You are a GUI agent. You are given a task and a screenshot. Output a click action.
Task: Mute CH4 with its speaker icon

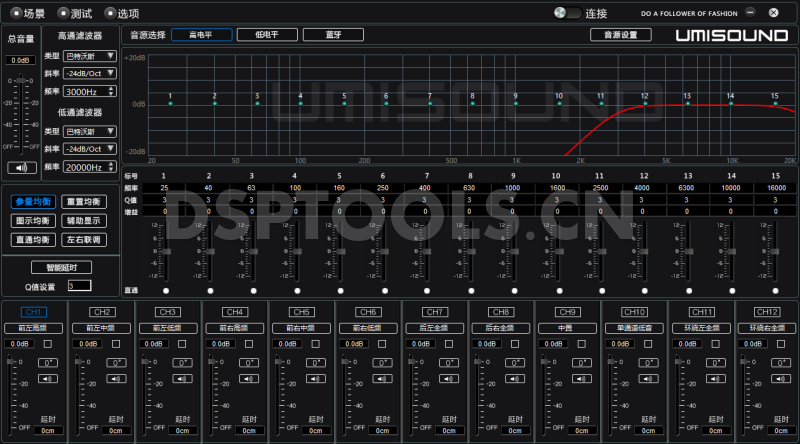pos(249,379)
